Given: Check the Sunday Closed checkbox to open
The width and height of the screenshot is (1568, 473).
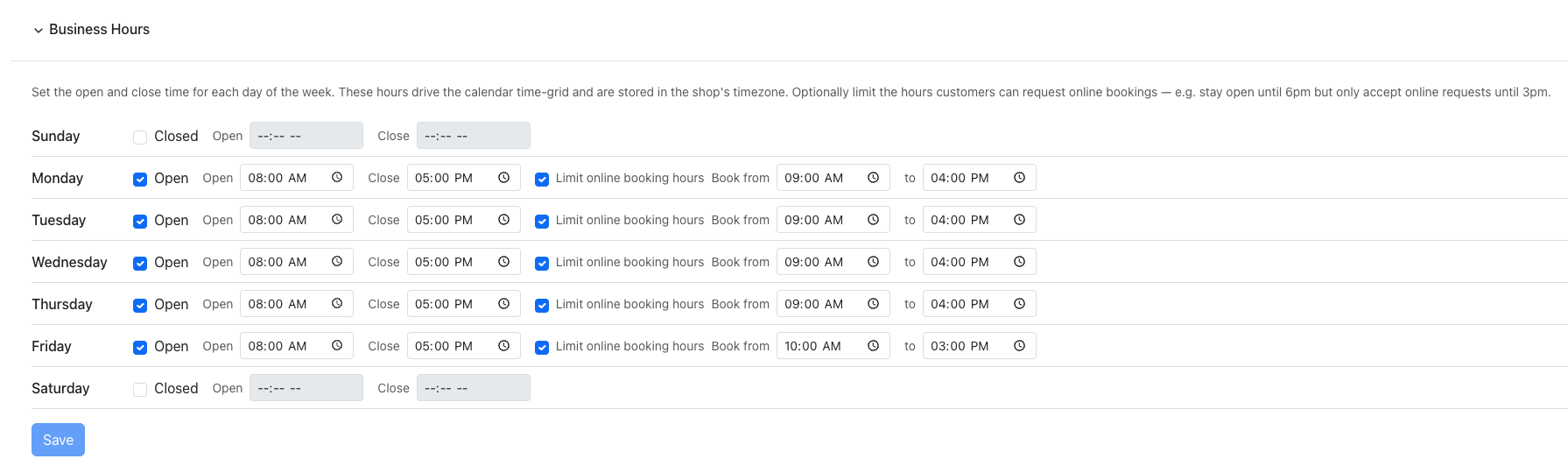Looking at the screenshot, I should point(140,137).
